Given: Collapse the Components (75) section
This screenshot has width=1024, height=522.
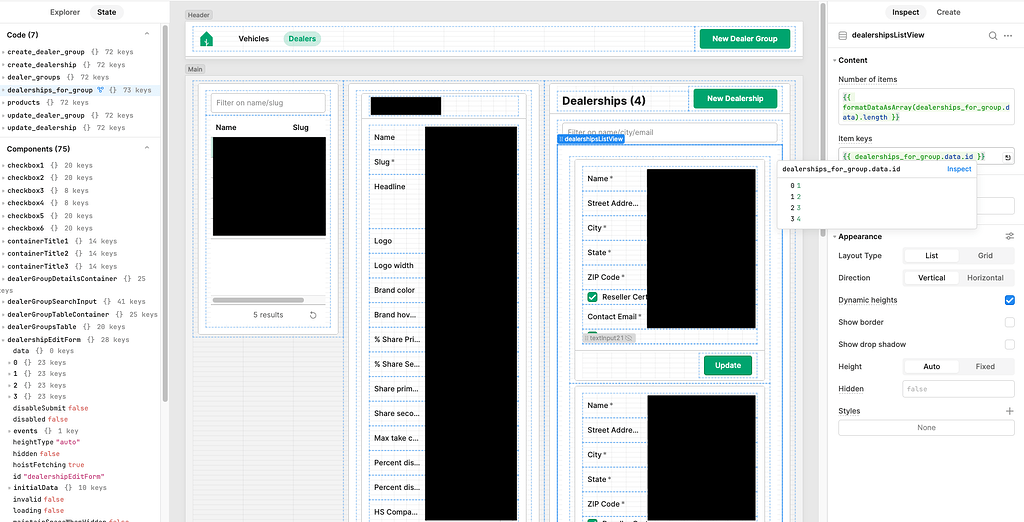Looking at the screenshot, I should pos(147,149).
